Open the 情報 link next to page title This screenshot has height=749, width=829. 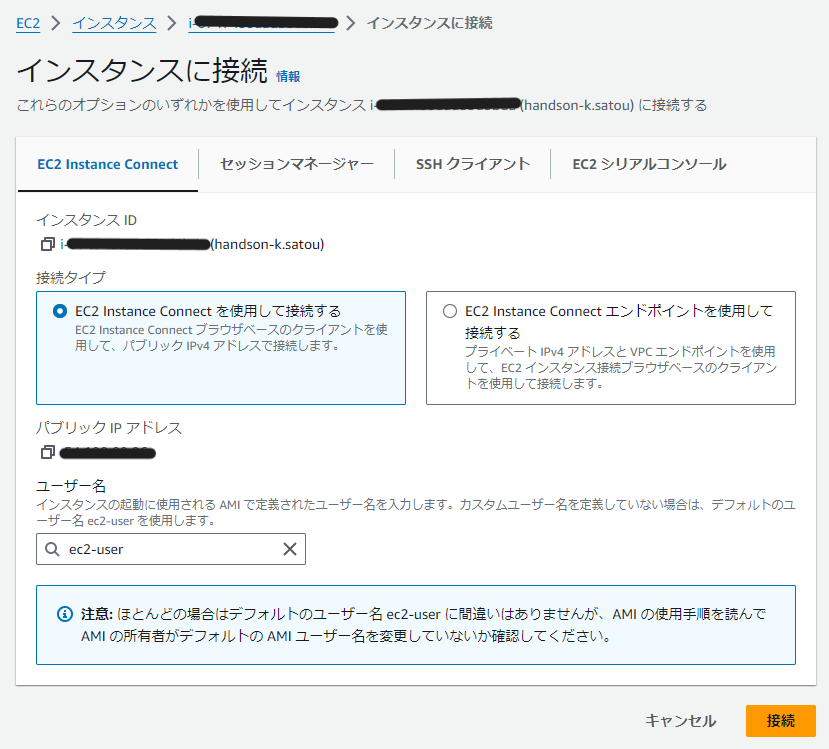[288, 77]
